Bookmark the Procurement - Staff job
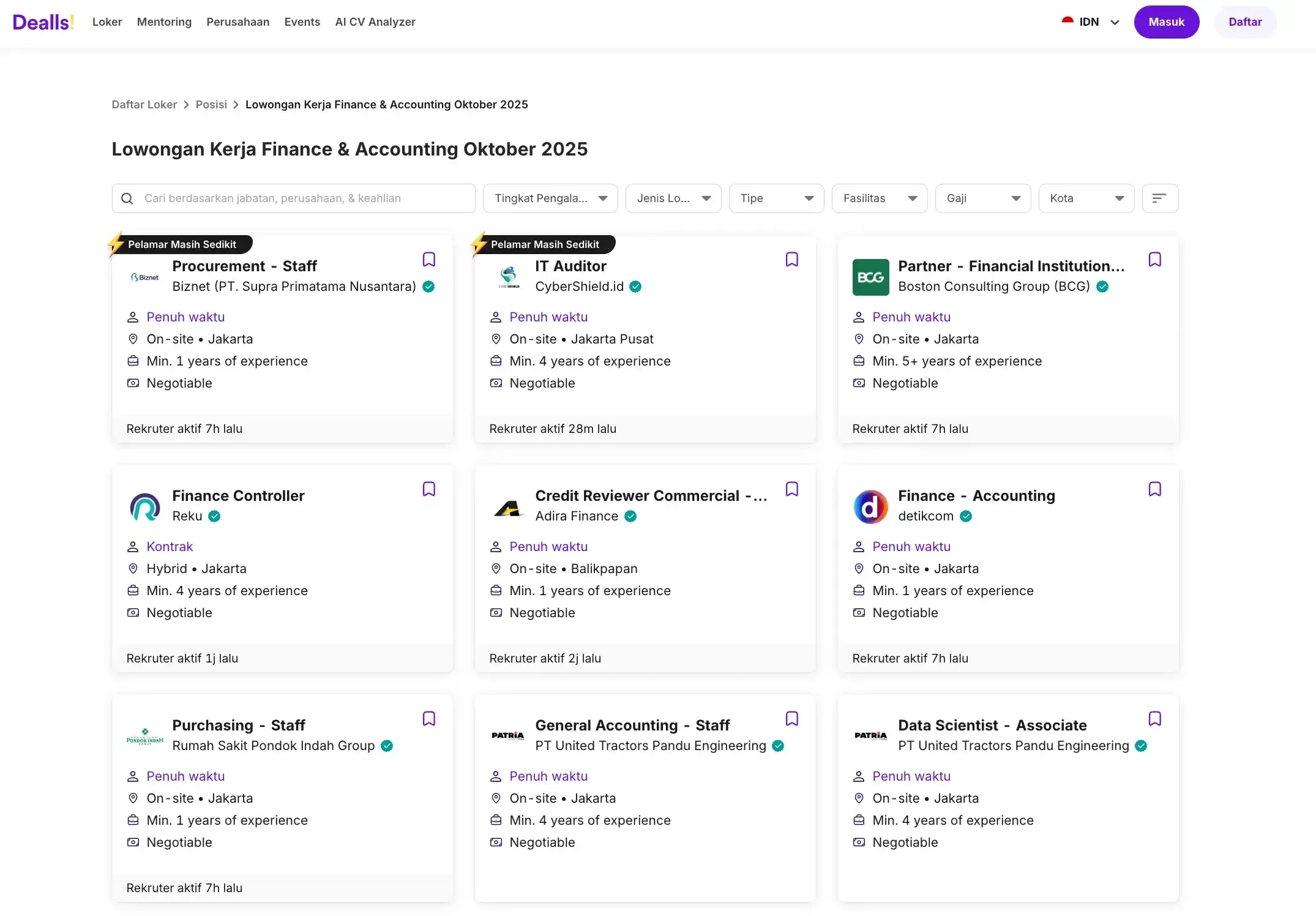Image resolution: width=1316 pixels, height=916 pixels. pyautogui.click(x=428, y=260)
